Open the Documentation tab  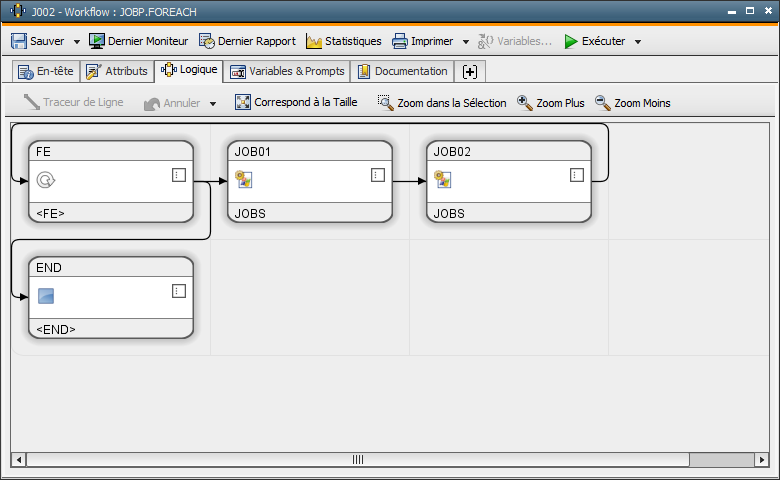(402, 71)
